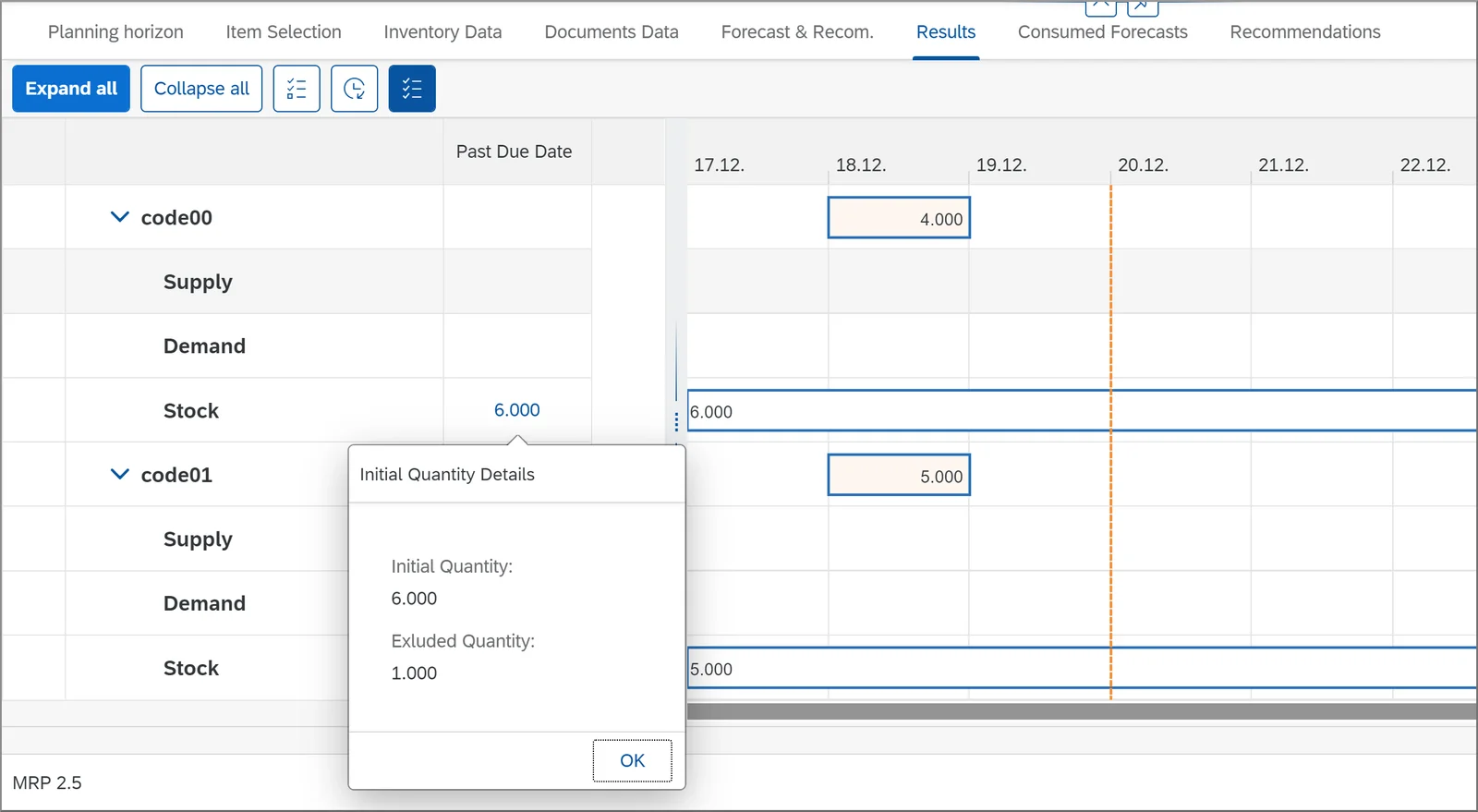Switch to the Recommendations tab
This screenshot has height=812, width=1478.
pyautogui.click(x=1305, y=31)
